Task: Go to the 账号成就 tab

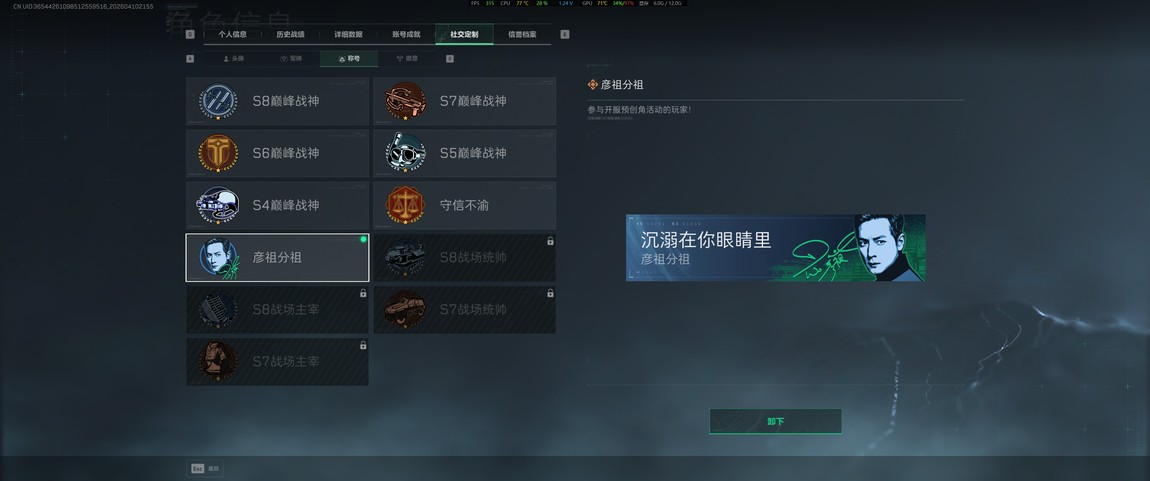Action: tap(406, 34)
